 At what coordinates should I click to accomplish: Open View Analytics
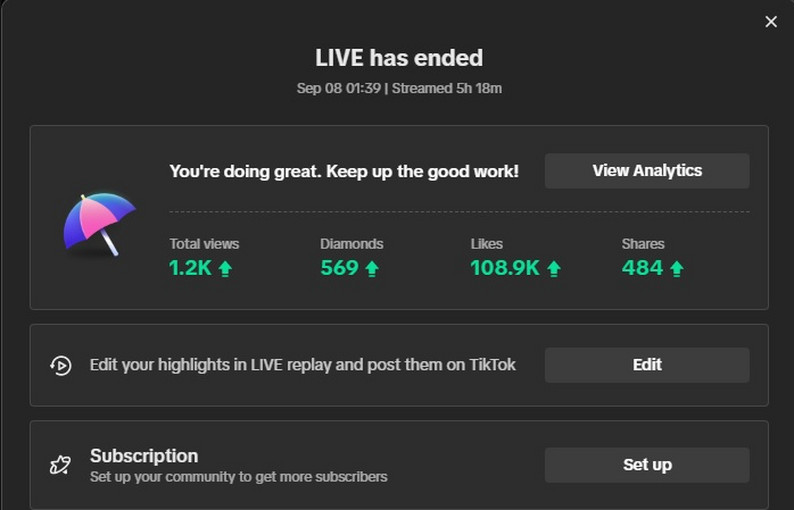point(647,171)
